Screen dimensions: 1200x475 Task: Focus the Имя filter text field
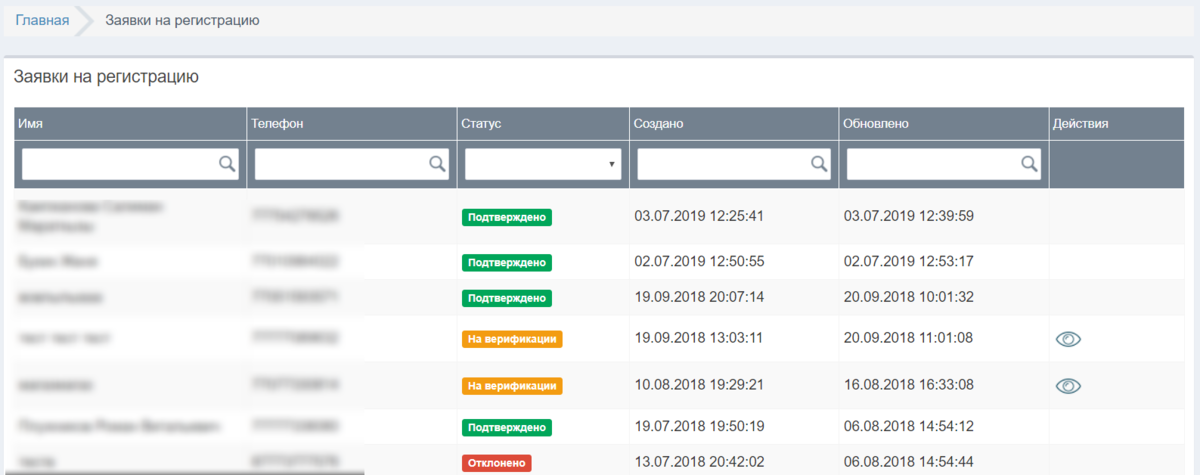pyautogui.click(x=131, y=164)
